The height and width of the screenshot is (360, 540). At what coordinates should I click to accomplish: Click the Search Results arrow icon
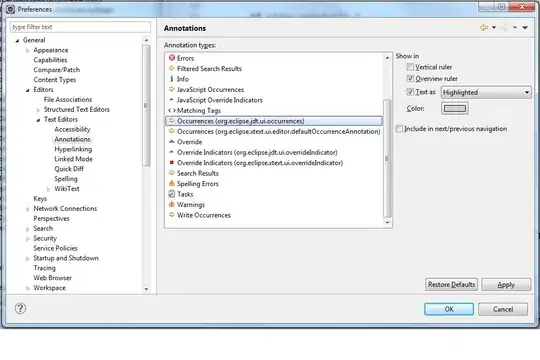pyautogui.click(x=172, y=173)
